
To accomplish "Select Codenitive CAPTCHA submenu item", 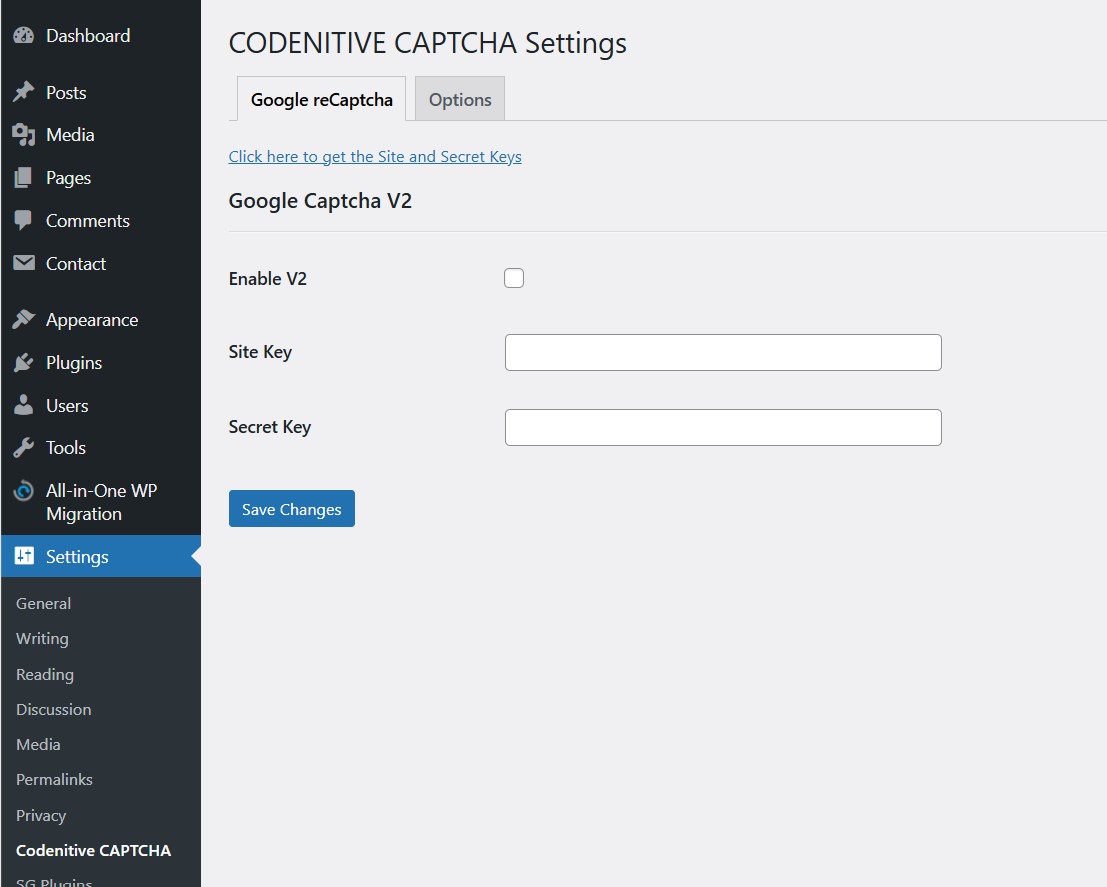I will pos(93,850).
